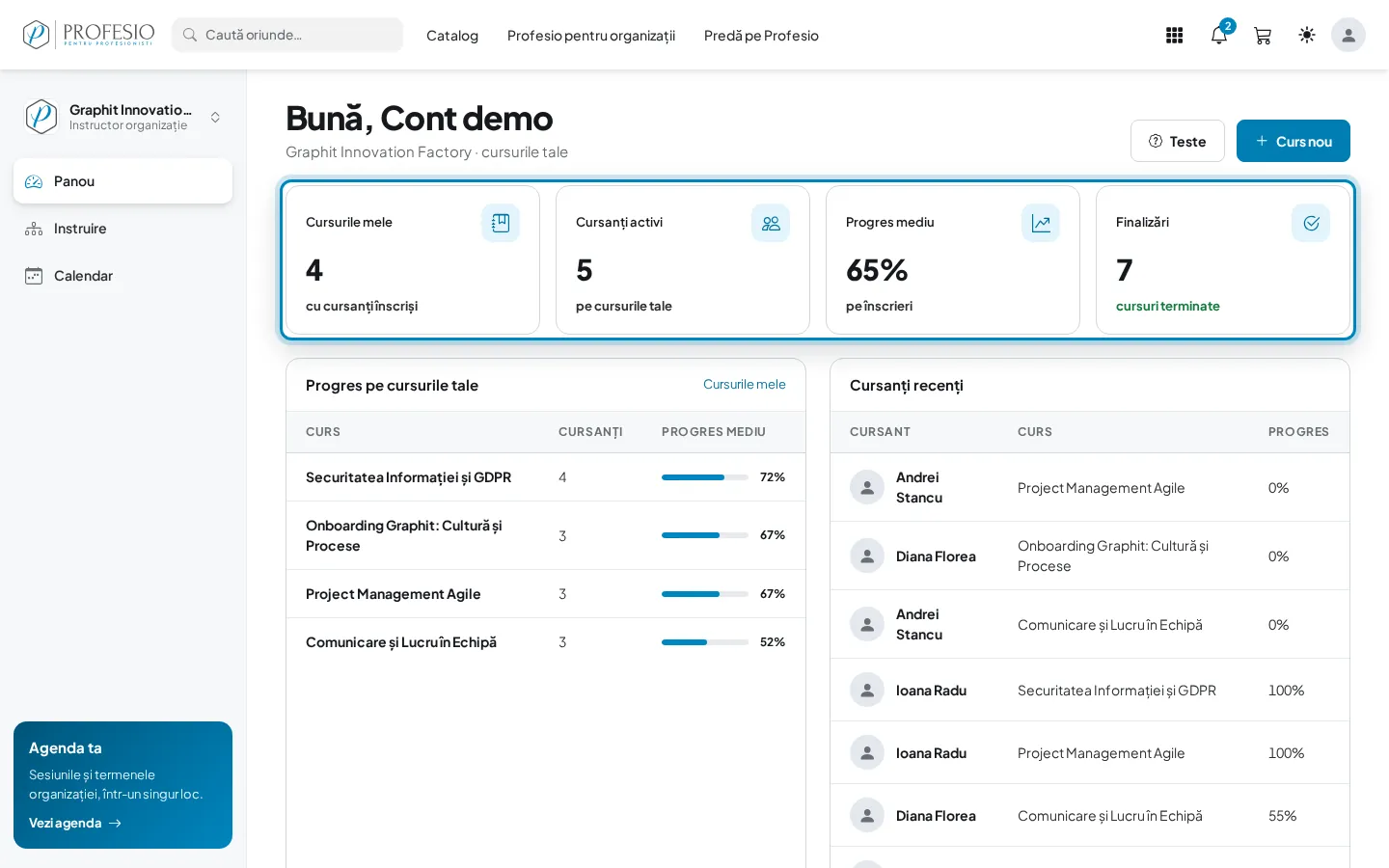The width and height of the screenshot is (1389, 868).
Task: Click the Profesio logo in header
Action: [x=89, y=35]
